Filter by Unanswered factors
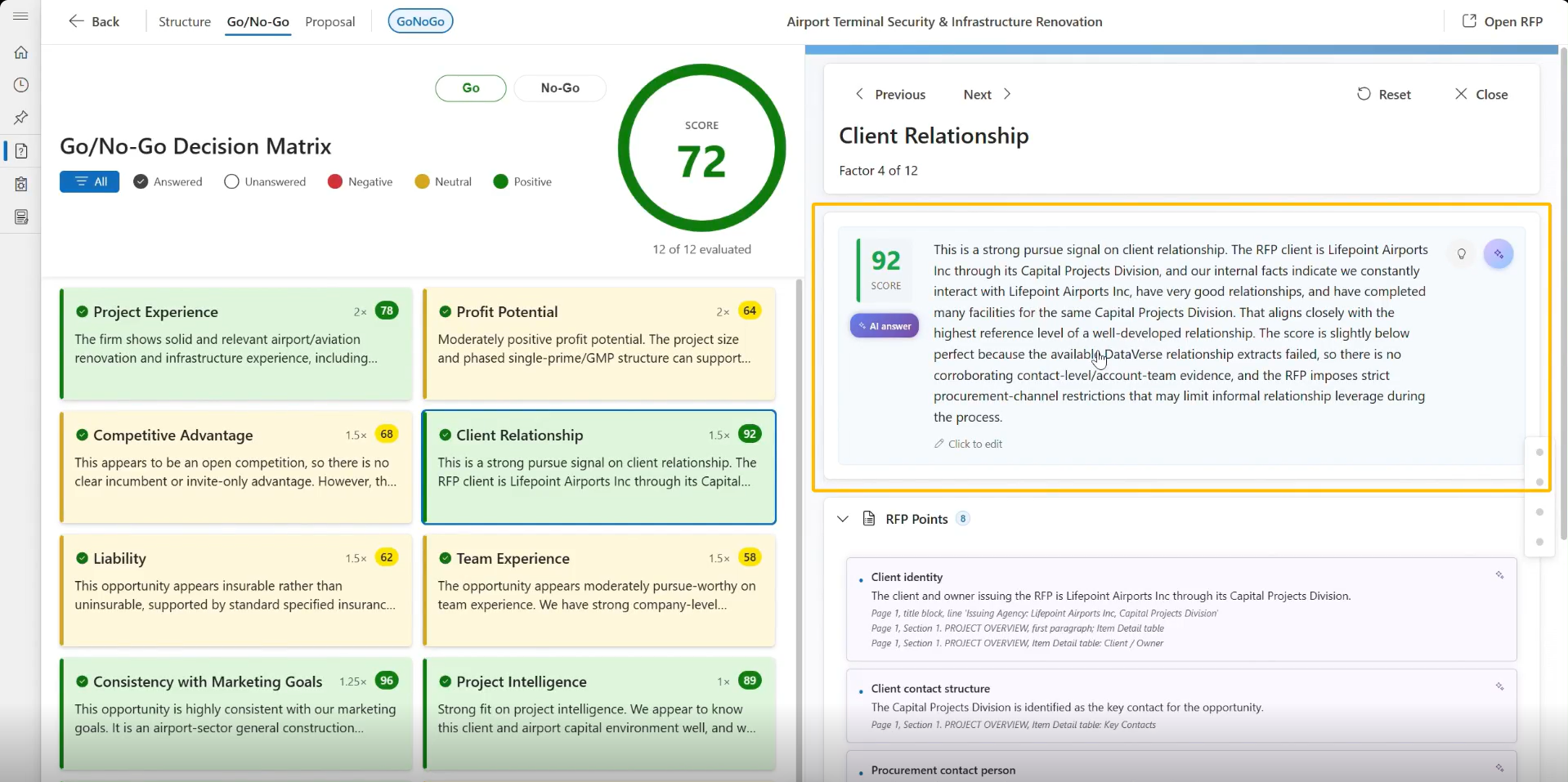The width and height of the screenshot is (1568, 782). (265, 181)
